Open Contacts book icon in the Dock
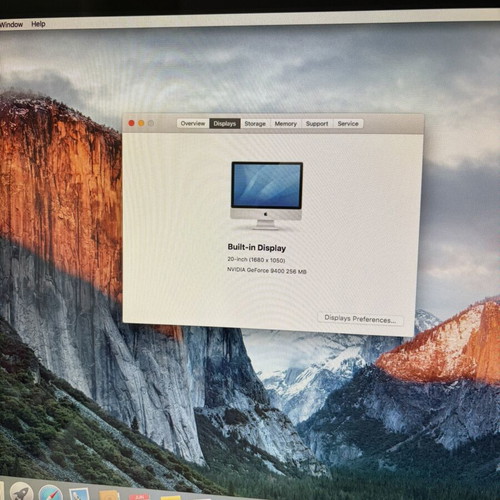The width and height of the screenshot is (500, 500). [x=109, y=495]
